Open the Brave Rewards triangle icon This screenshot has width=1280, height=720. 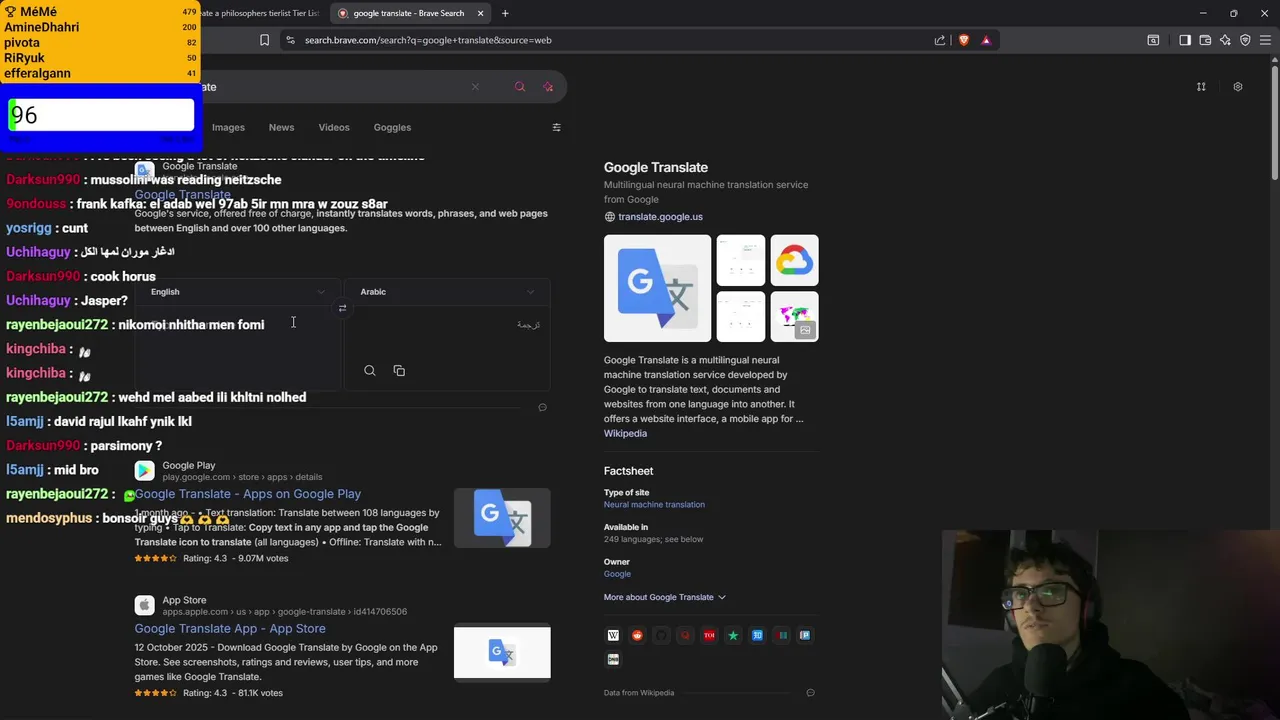tap(986, 40)
